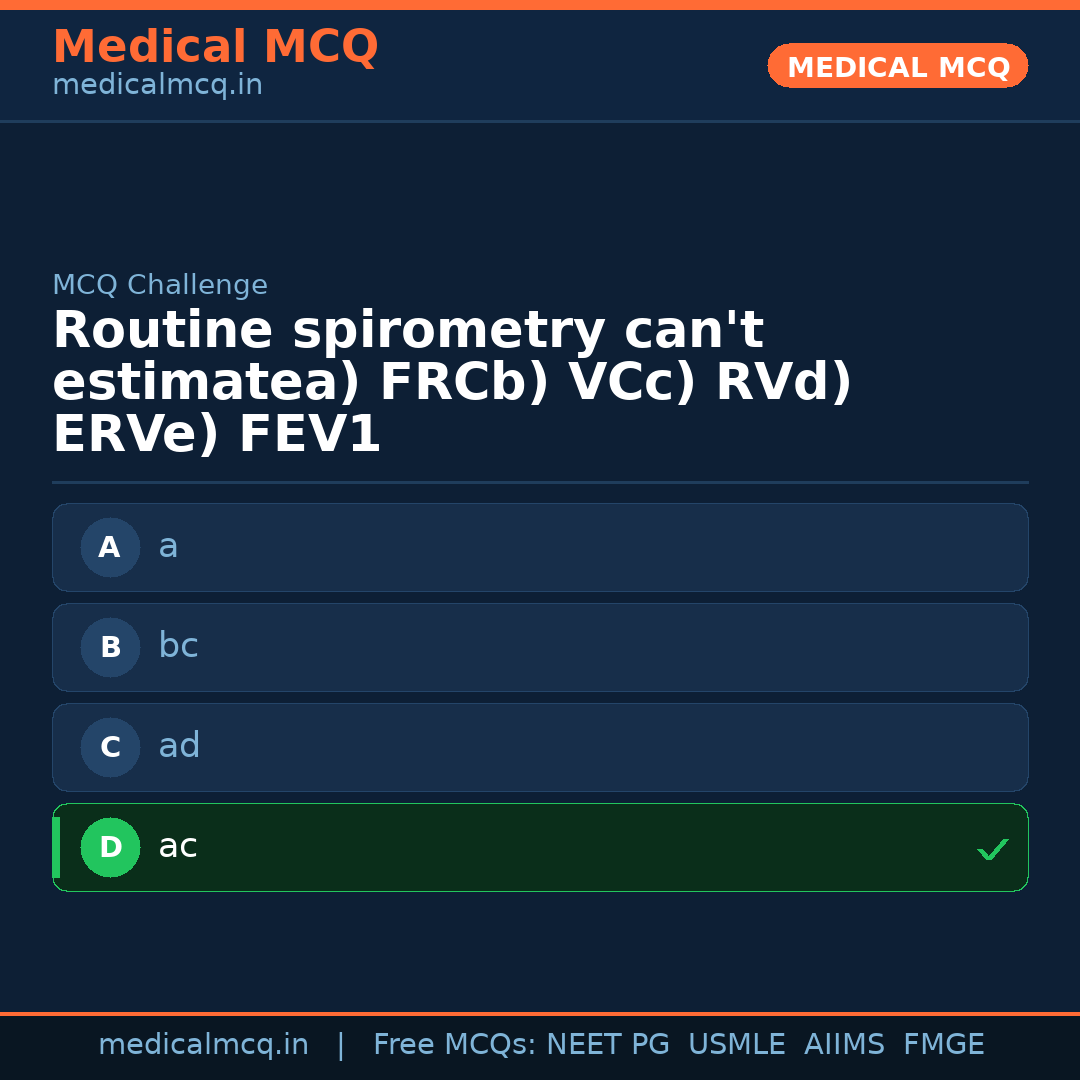Select answer option B labeled 'bc'
1080x1080 pixels.
click(x=540, y=647)
